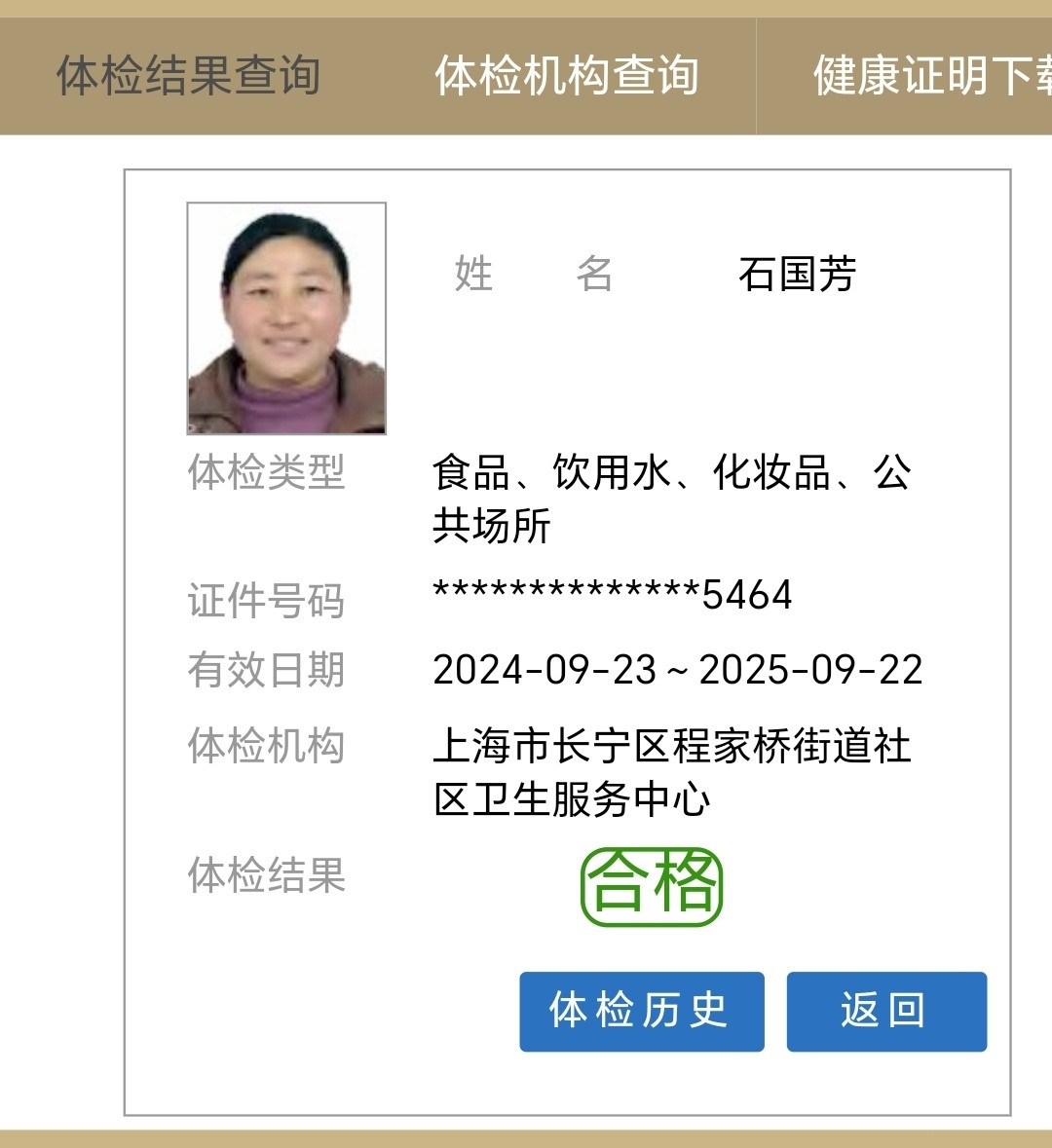
Task: Click the name value in the 姓名 row
Action: [797, 273]
